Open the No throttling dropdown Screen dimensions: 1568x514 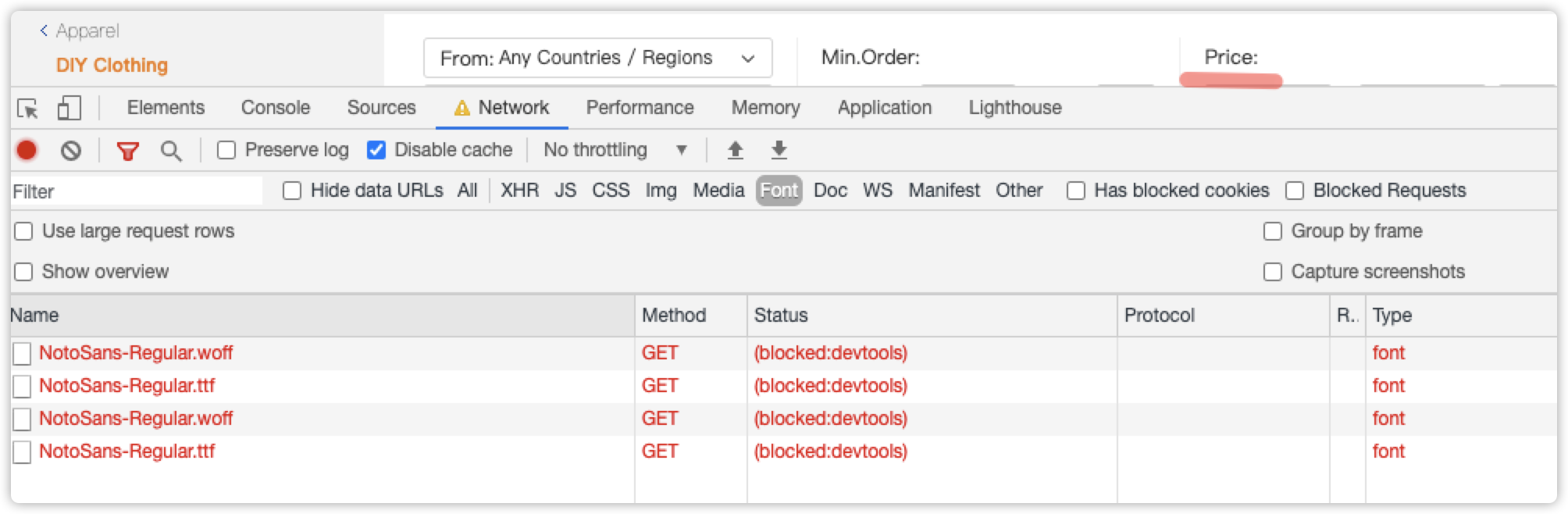point(615,150)
